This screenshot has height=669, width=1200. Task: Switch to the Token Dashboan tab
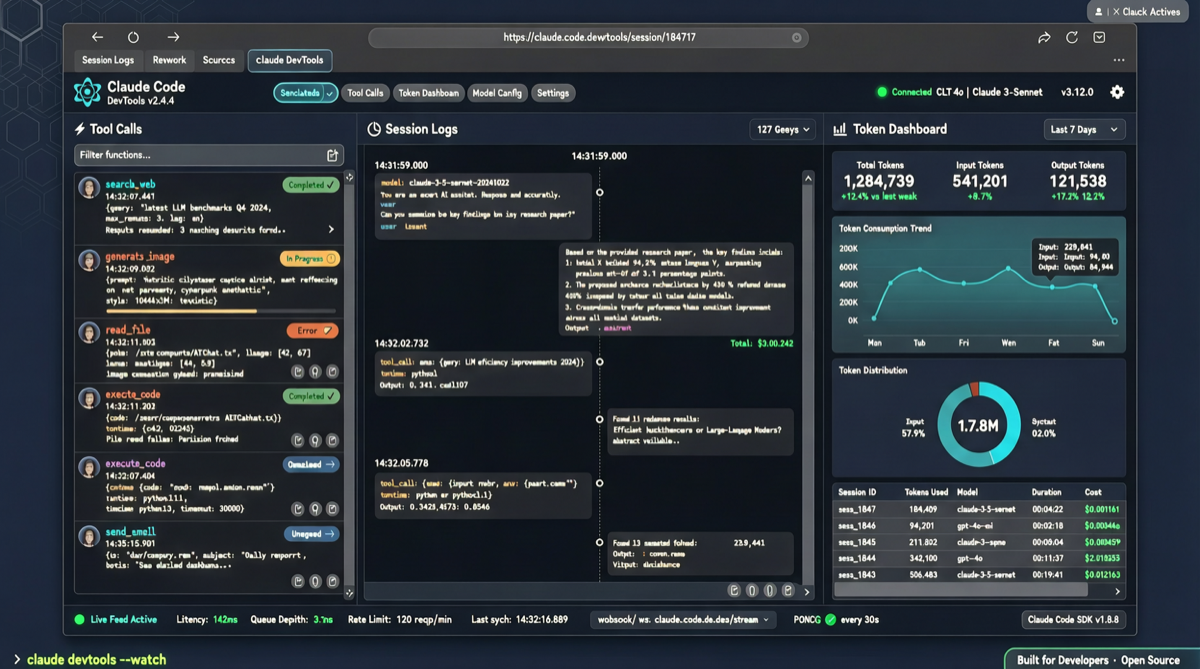[429, 92]
